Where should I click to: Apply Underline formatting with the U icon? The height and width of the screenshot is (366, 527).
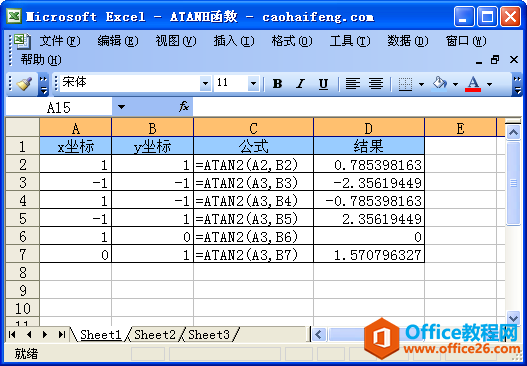tap(323, 83)
